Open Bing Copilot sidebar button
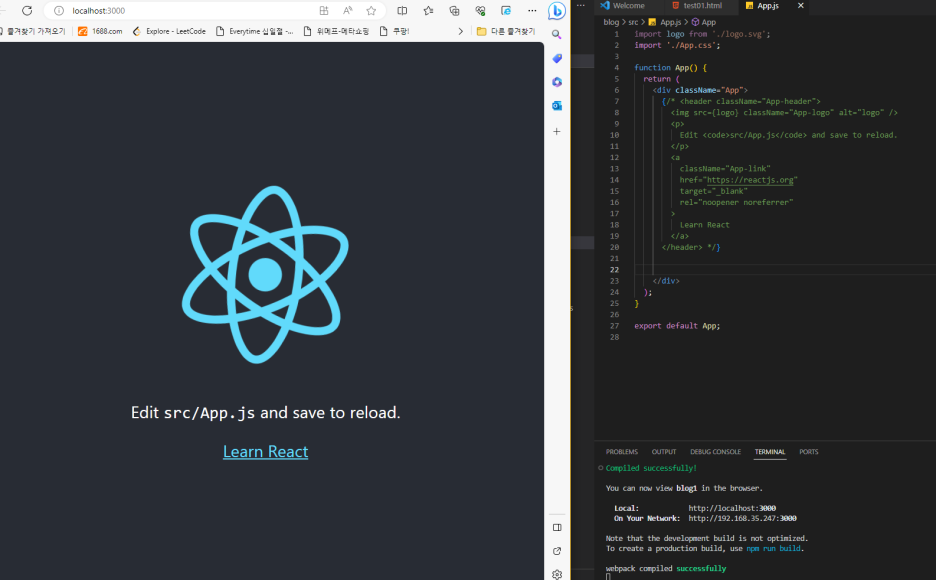 tap(556, 11)
